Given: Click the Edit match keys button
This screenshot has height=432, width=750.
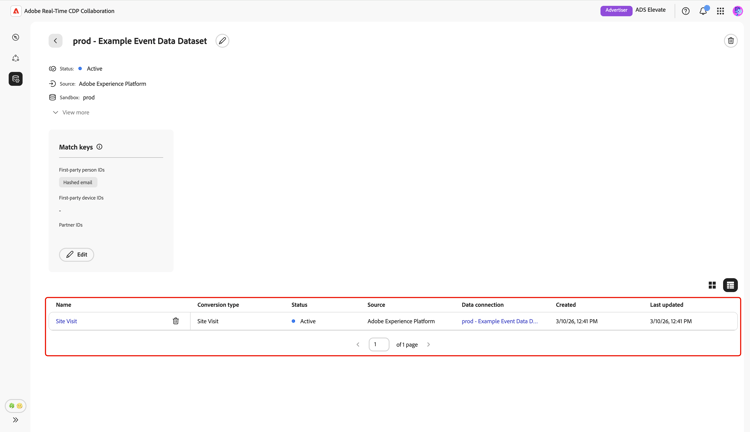Looking at the screenshot, I should pyautogui.click(x=77, y=255).
